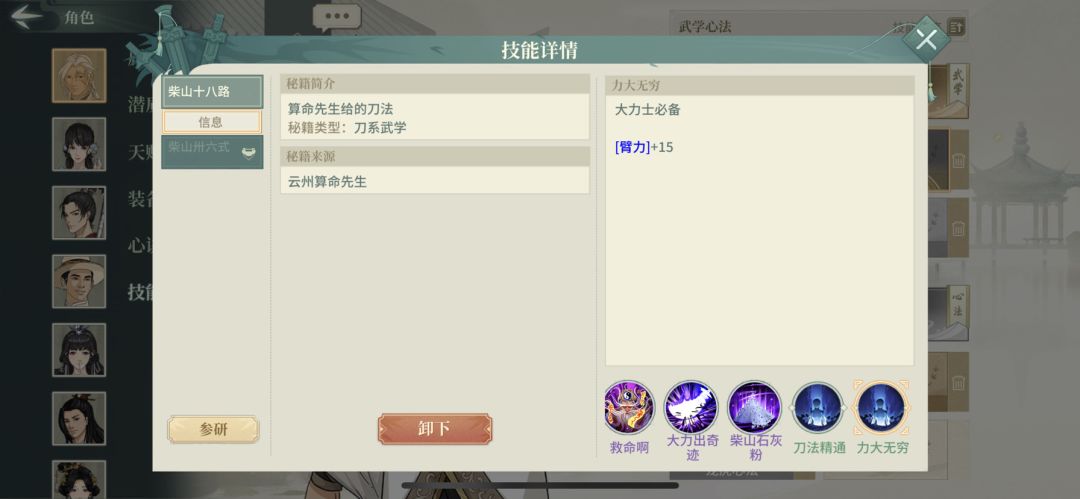Choose the female portrait with blue hairpin
This screenshot has height=499, width=1080.
tap(79, 350)
